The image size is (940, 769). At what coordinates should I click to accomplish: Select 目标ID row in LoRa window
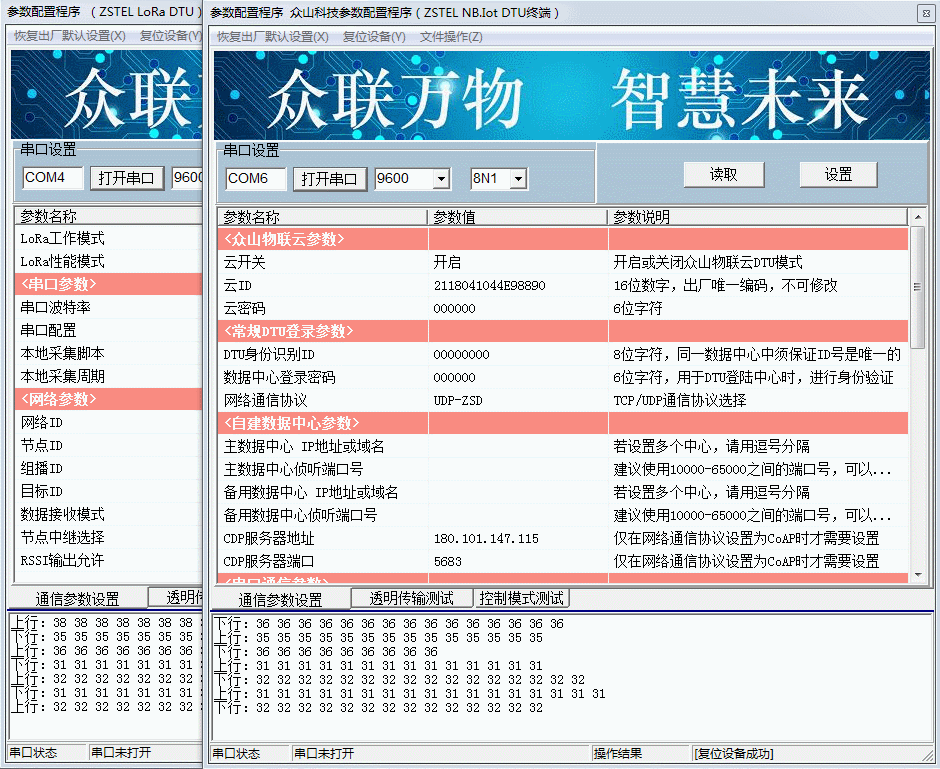click(109, 491)
